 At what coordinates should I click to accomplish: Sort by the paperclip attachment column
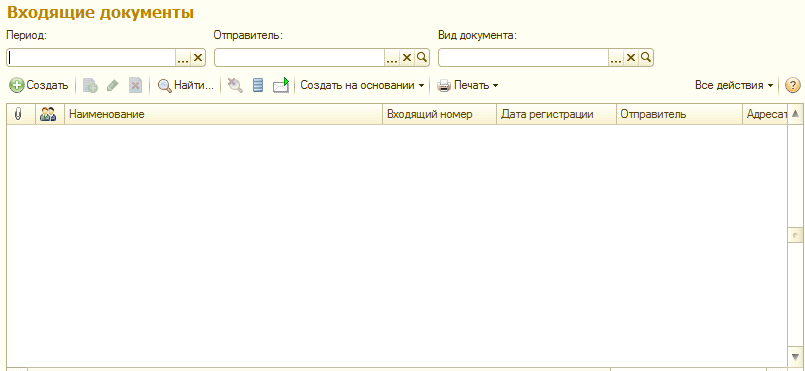tap(21, 114)
